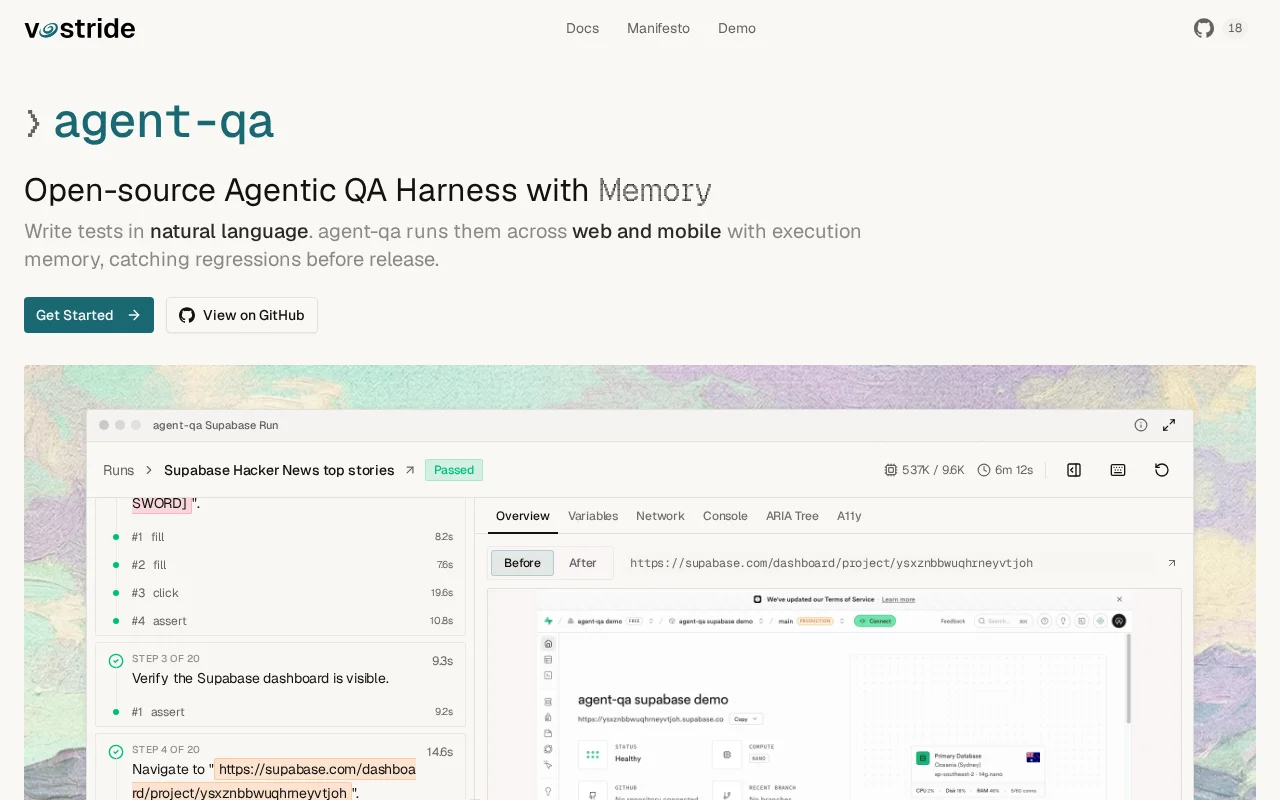Click 'agent-qa Supabase Run' window title
Screen dimensions: 1280x800
click(x=216, y=425)
